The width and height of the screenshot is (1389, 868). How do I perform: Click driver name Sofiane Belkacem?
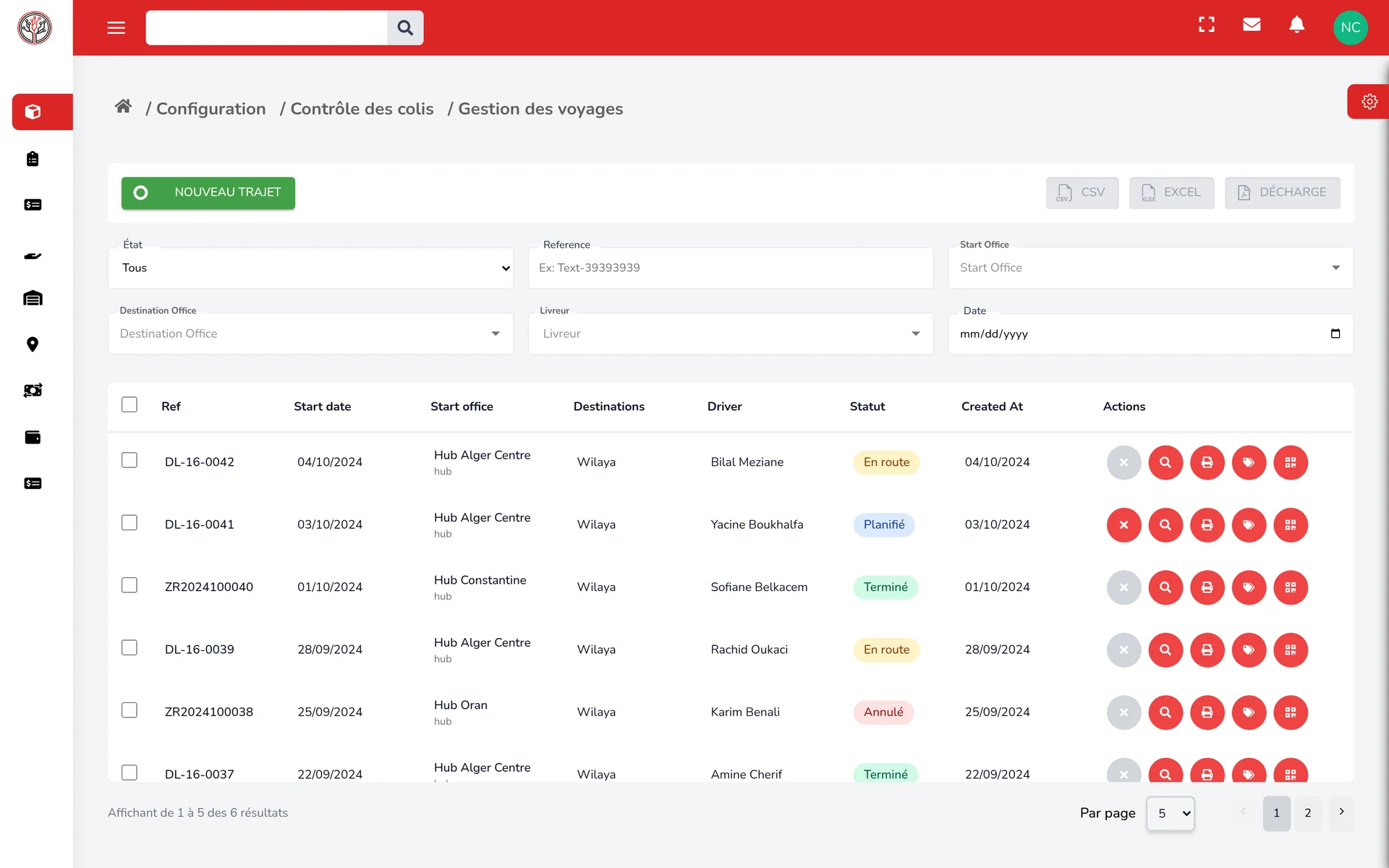coord(759,587)
